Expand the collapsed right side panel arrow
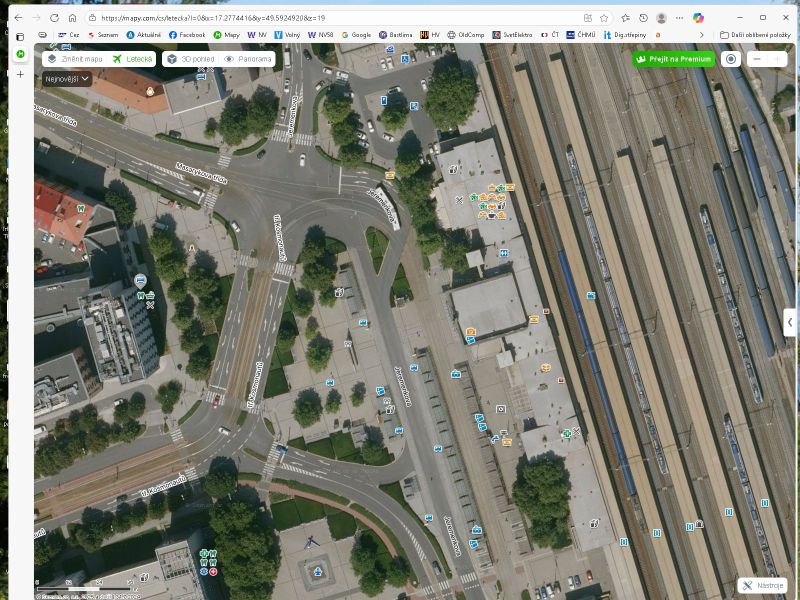Viewport: 800px width, 600px height. pyautogui.click(x=790, y=321)
